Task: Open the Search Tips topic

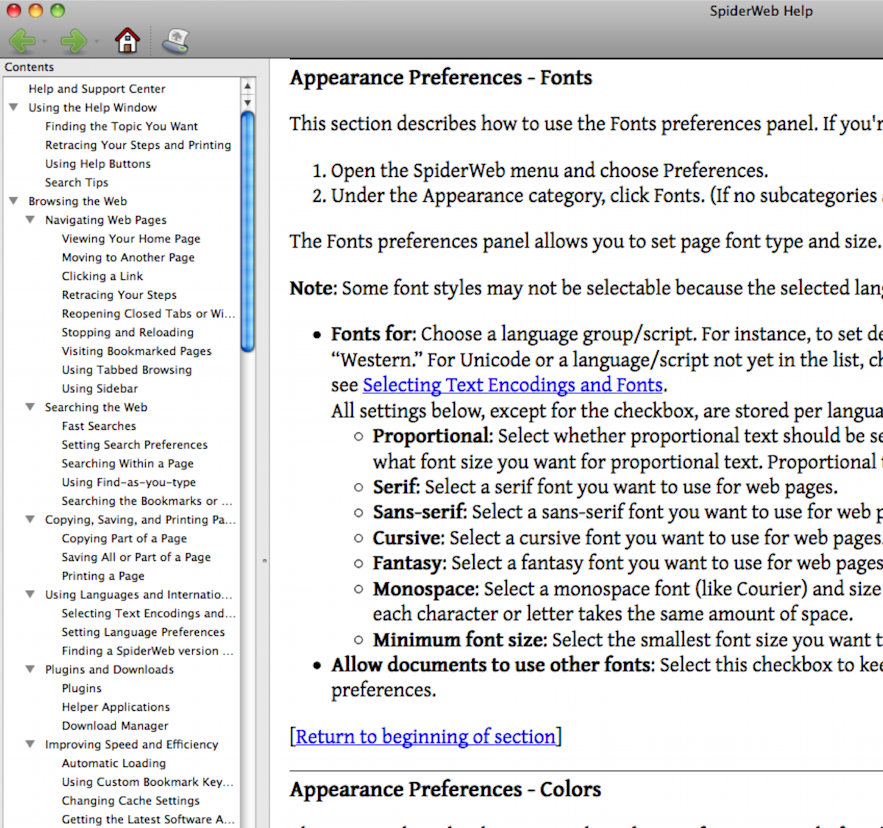Action: click(77, 182)
